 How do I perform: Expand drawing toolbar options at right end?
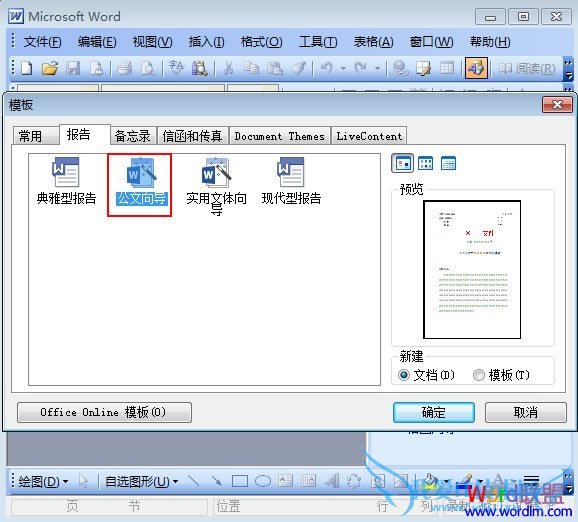coord(568,482)
